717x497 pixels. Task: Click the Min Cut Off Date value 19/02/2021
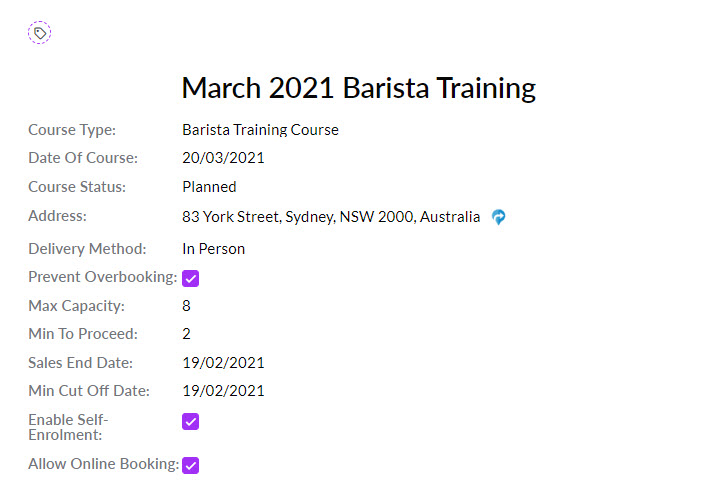coord(223,391)
